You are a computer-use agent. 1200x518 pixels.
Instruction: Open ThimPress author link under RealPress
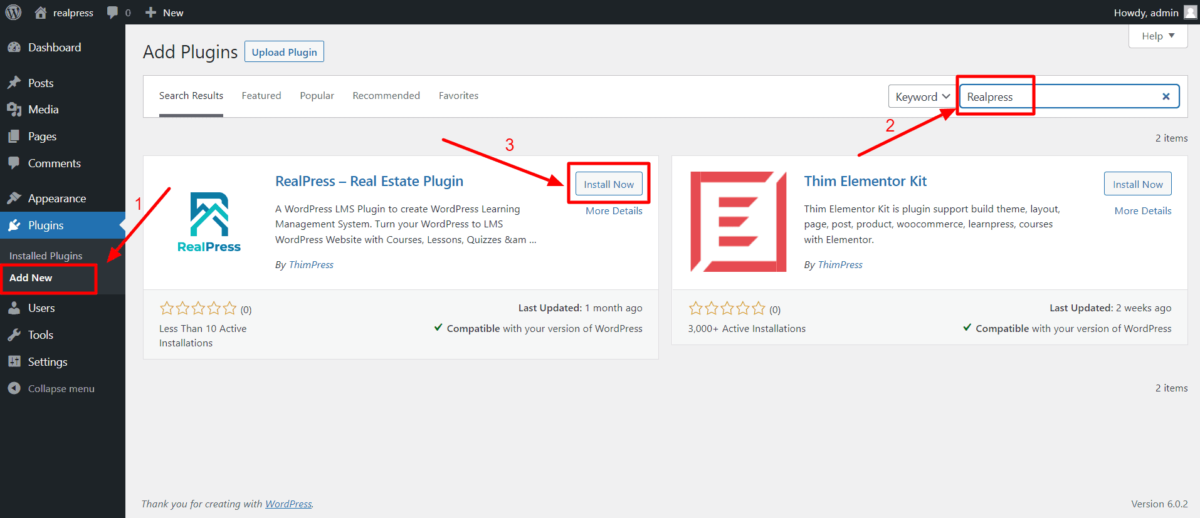[309, 265]
